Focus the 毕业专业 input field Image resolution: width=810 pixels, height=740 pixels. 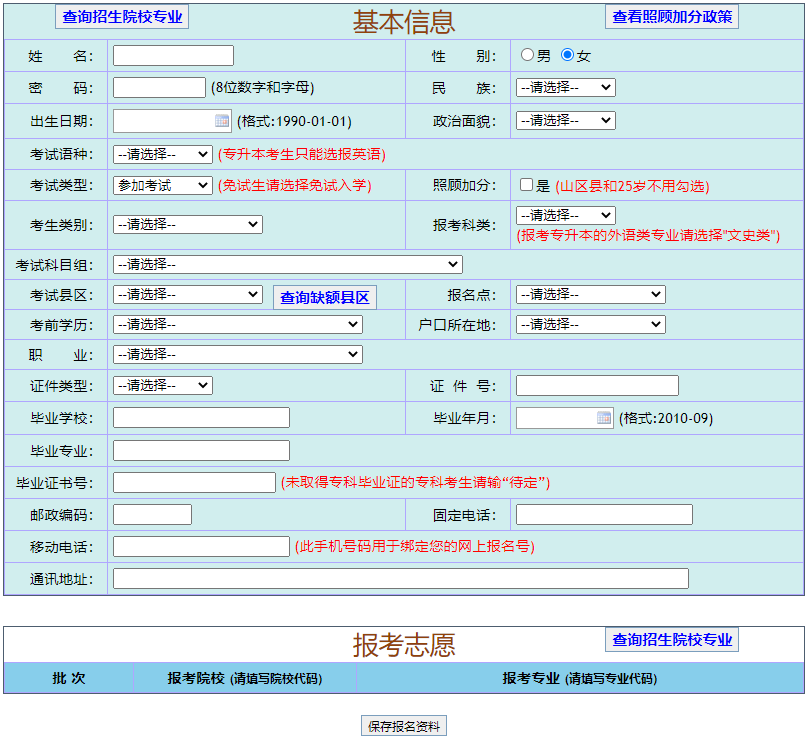click(201, 451)
